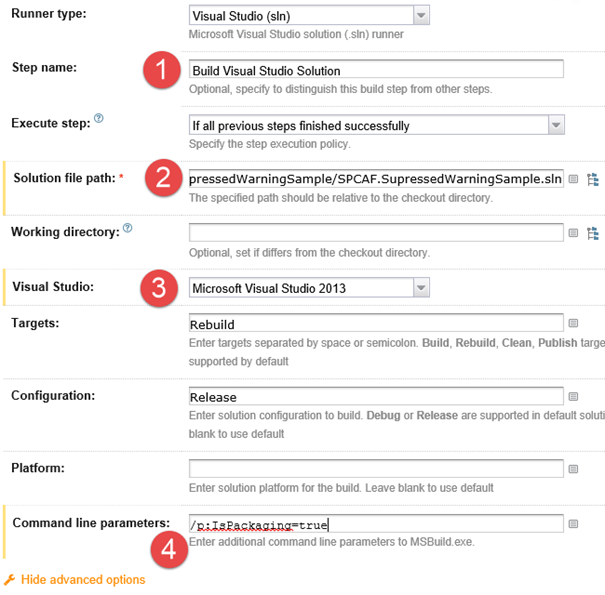
Task: Click parameter picker icon next to Targets
Action: 574,324
